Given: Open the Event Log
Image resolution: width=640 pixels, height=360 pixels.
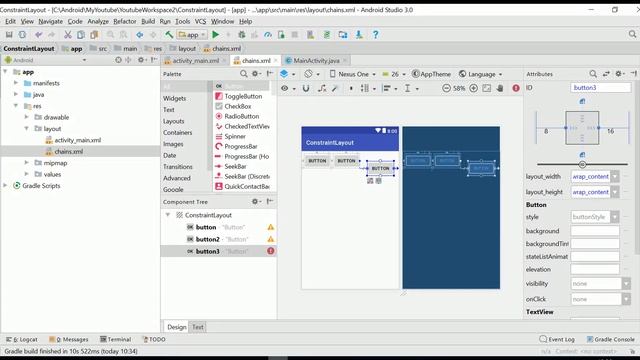Looking at the screenshot, I should click(557, 339).
